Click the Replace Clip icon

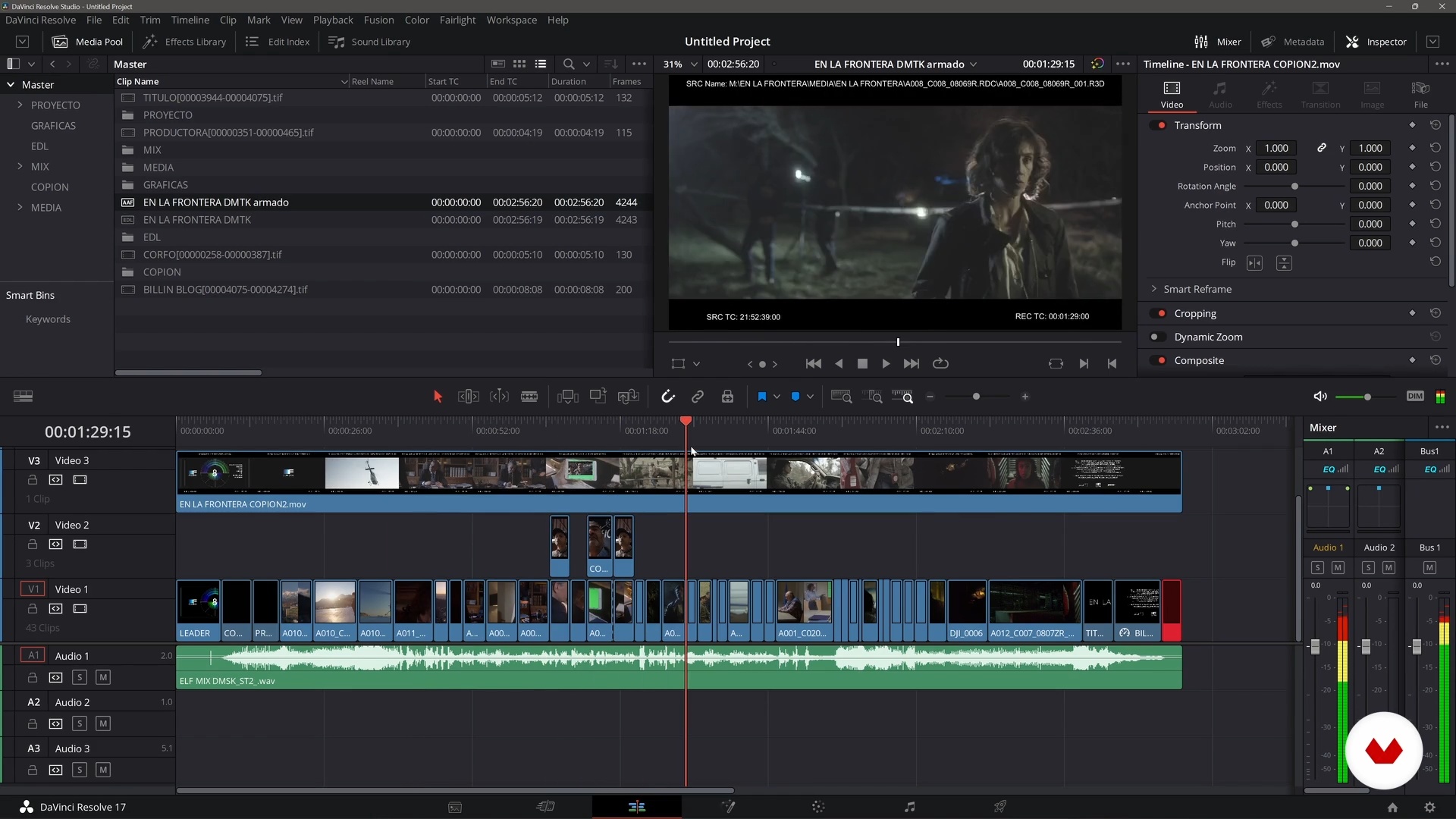[x=629, y=396]
